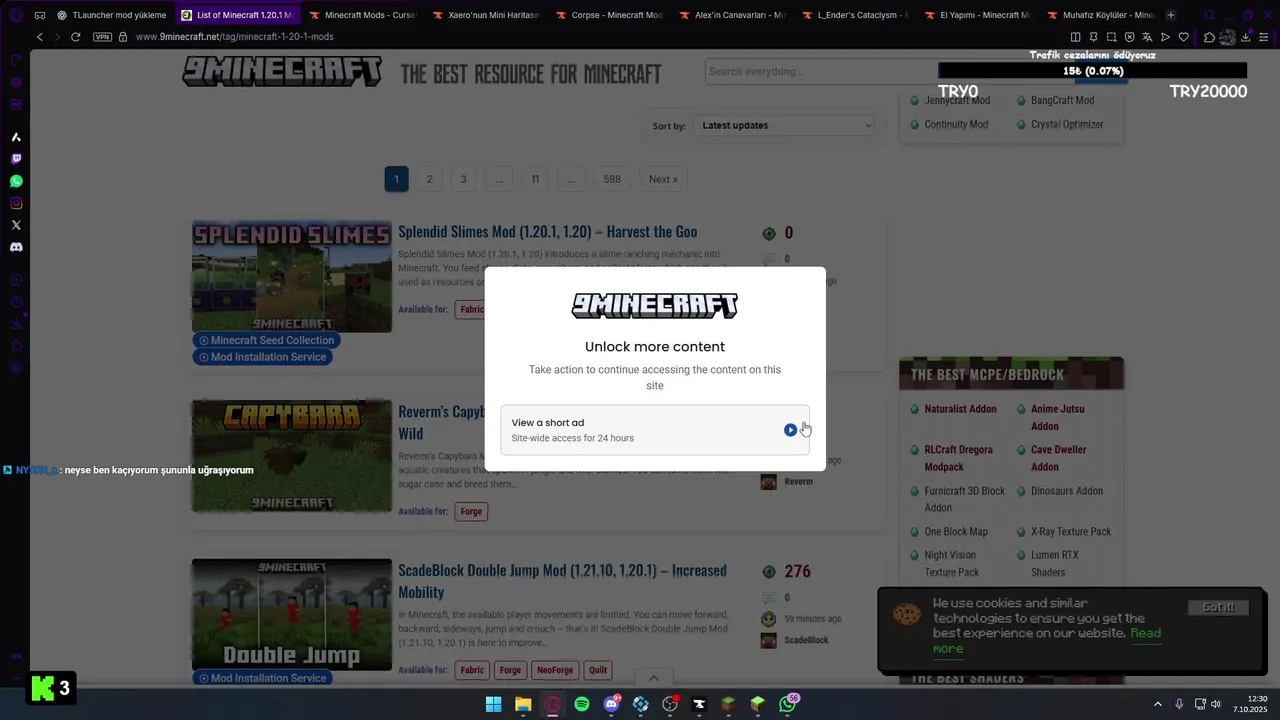Choose the 'View a short ad' option
This screenshot has width=1280, height=720.
tap(655, 430)
